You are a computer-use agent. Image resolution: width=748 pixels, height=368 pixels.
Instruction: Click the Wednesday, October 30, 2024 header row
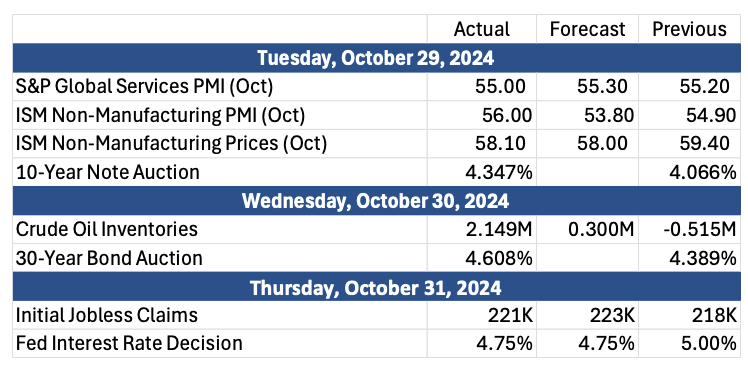coord(376,201)
